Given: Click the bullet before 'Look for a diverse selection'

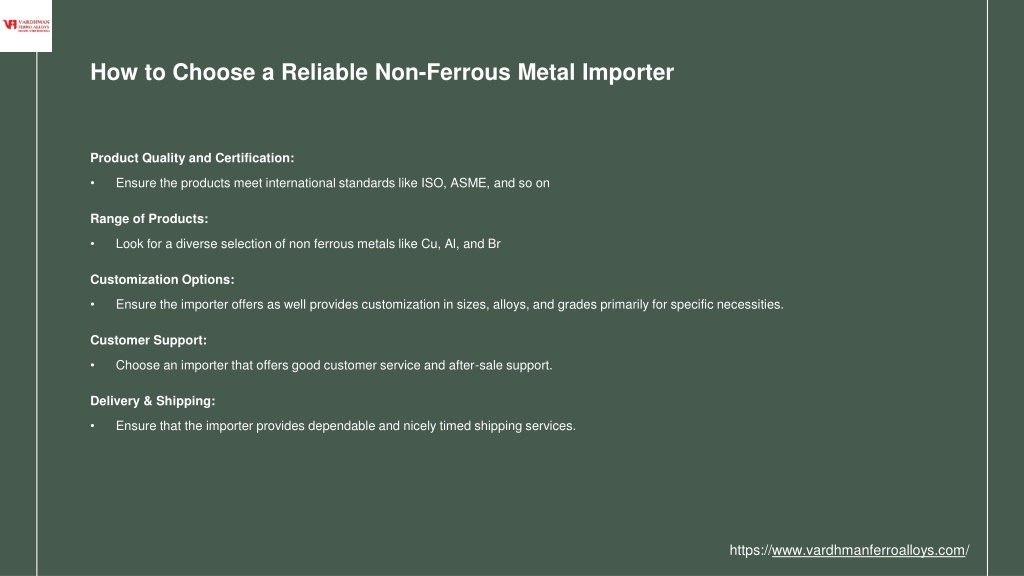Looking at the screenshot, I should [93, 244].
